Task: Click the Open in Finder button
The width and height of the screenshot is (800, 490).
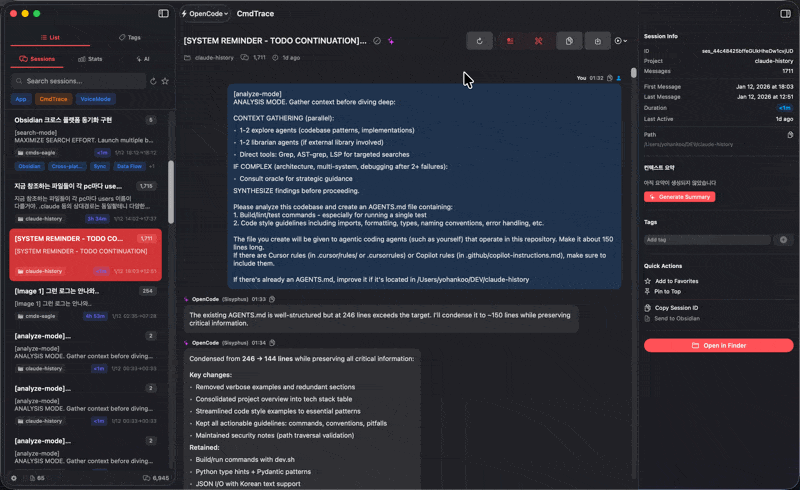Action: (x=718, y=346)
